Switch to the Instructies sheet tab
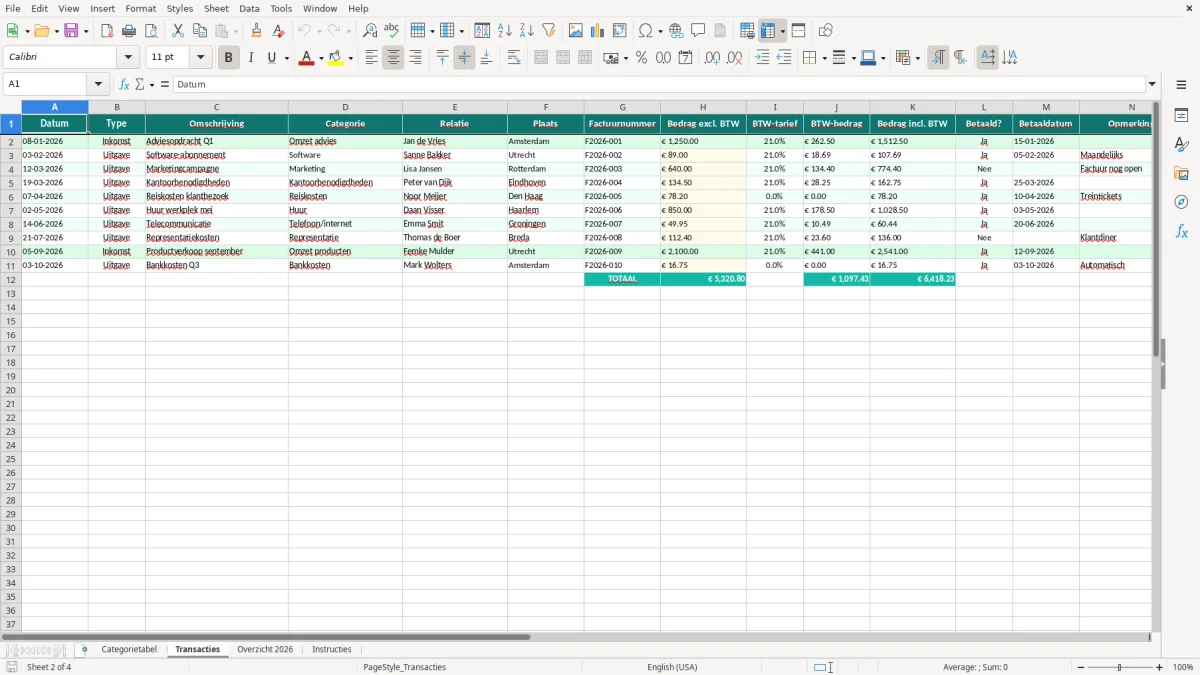The width and height of the screenshot is (1200, 675). click(x=332, y=649)
